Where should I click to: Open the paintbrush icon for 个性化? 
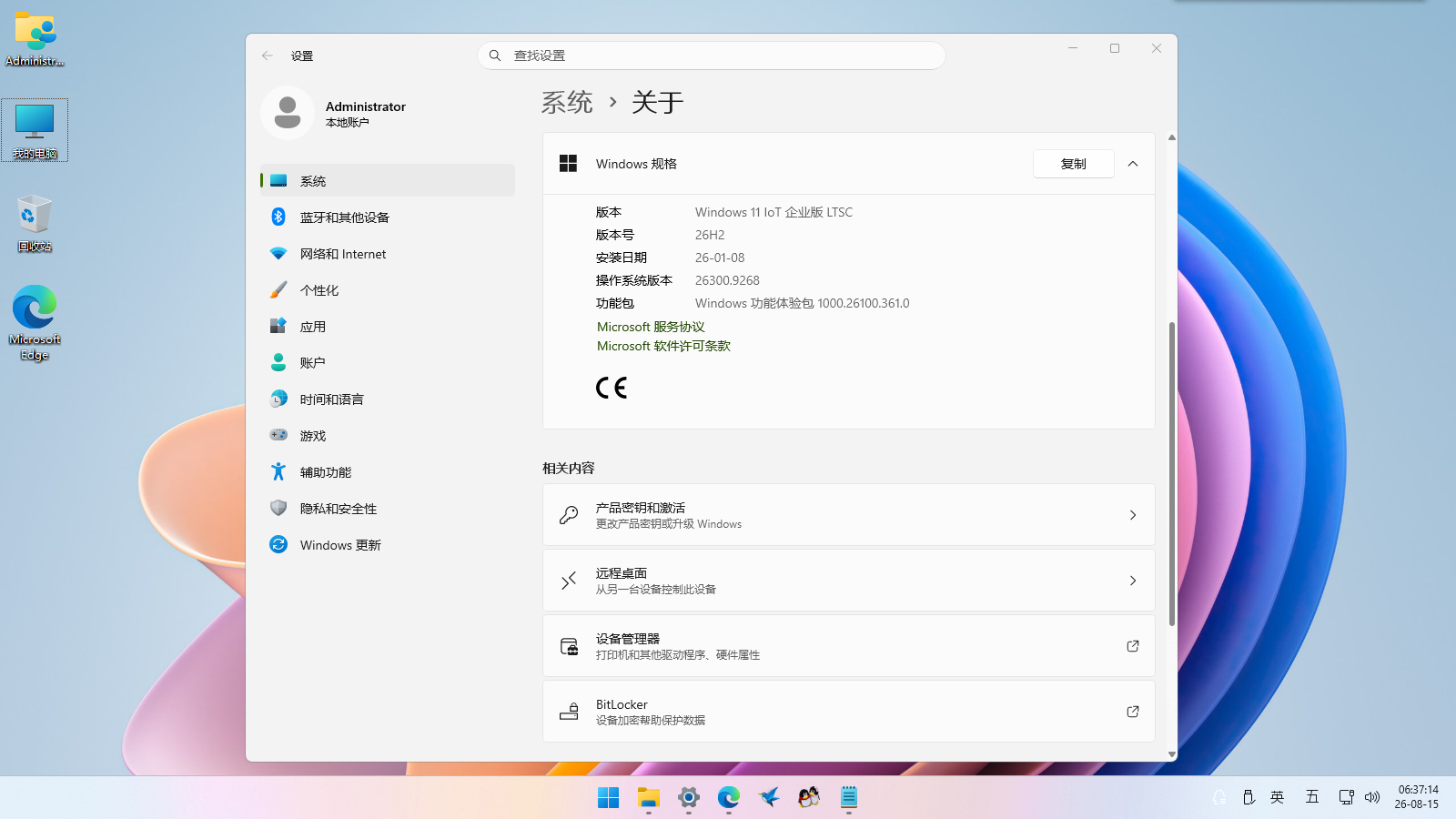coord(278,289)
